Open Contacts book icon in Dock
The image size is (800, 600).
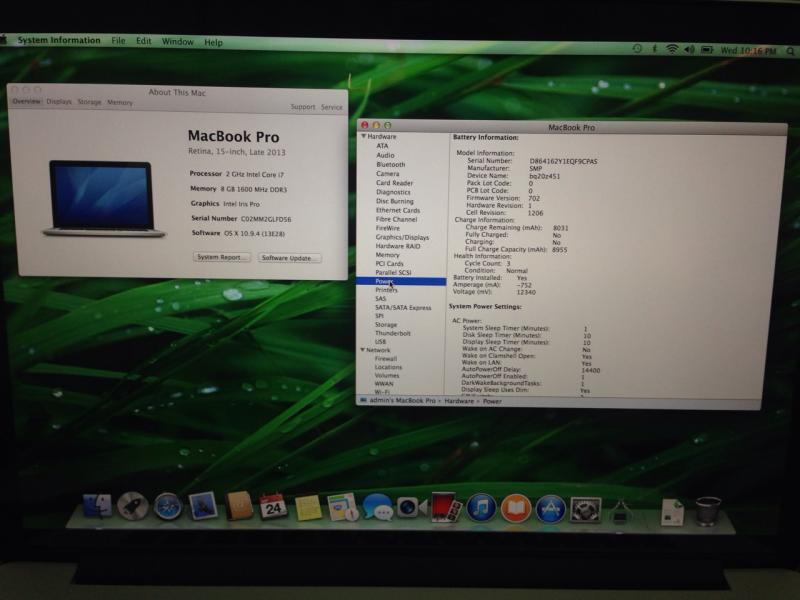click(238, 506)
